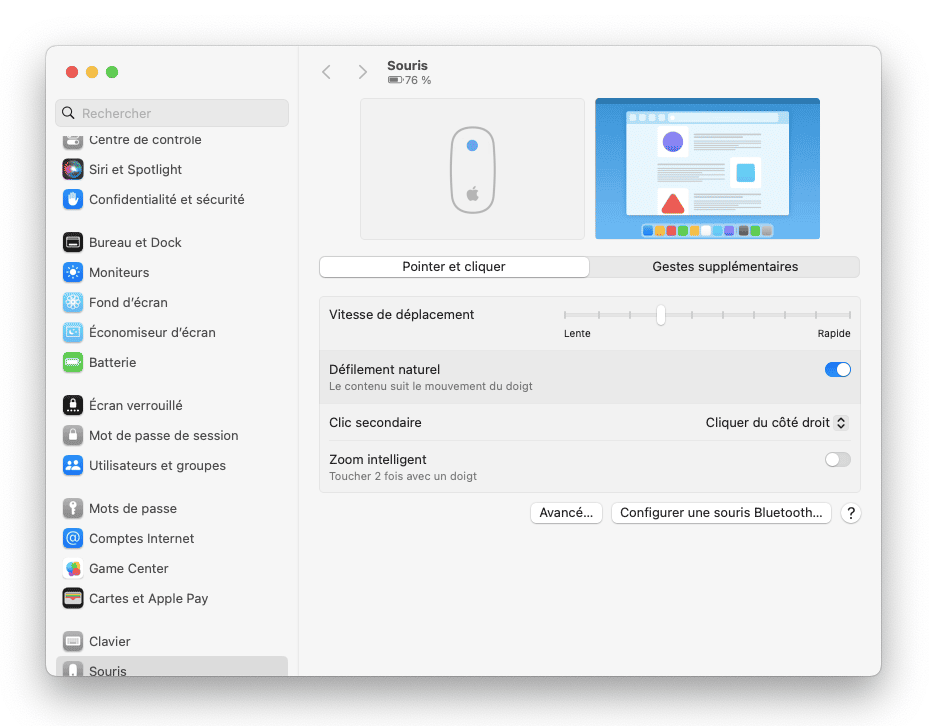Open the Batterie pane
This screenshot has width=931, height=726.
[172, 362]
